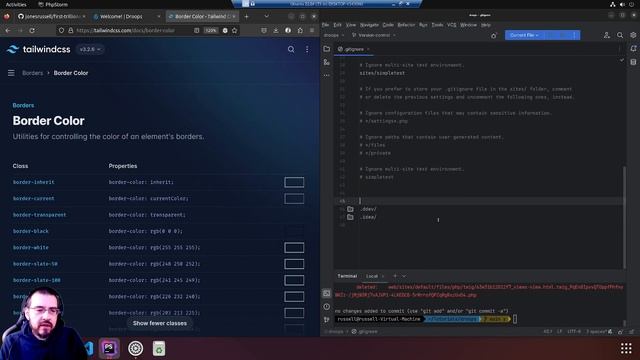Open more run actions beside Current File
The height and width of the screenshot is (360, 640).
tap(575, 35)
